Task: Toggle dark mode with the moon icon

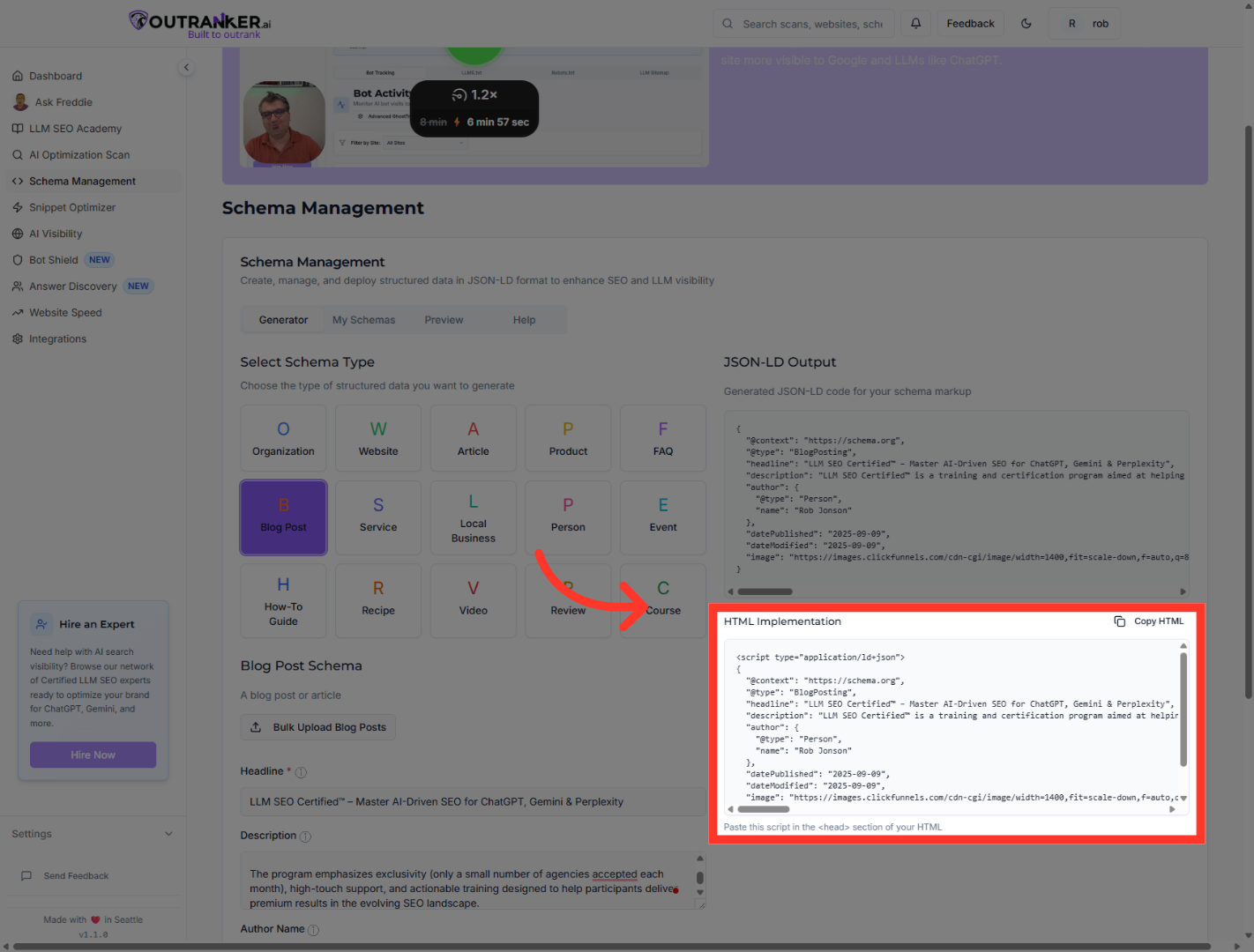Action: coord(1026,23)
